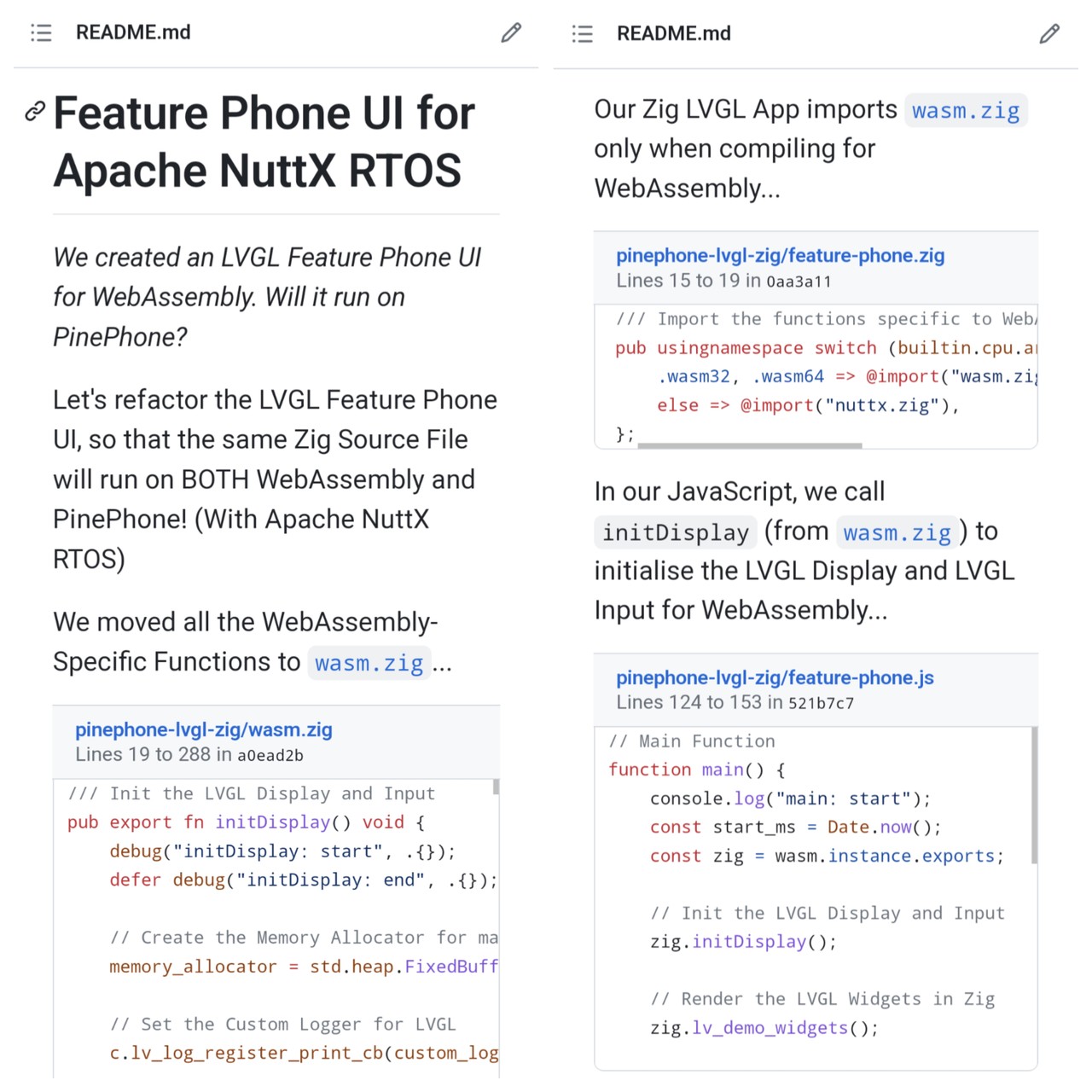This screenshot has height=1092, width=1092.
Task: Click vertical scrollbar of feature-phone.js snippet
Action: tap(1035, 795)
